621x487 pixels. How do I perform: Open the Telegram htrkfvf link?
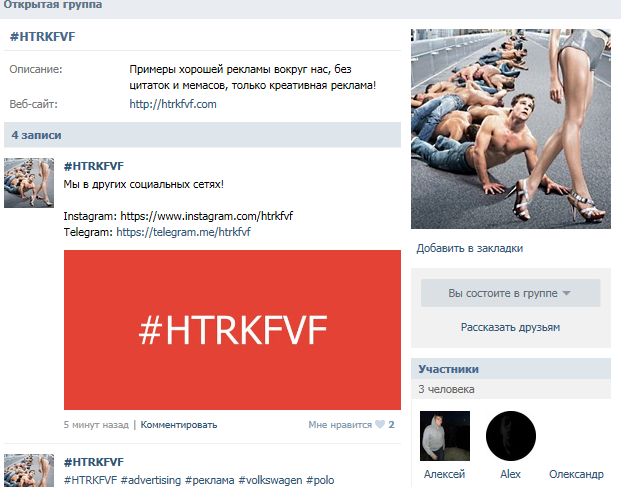(x=183, y=232)
